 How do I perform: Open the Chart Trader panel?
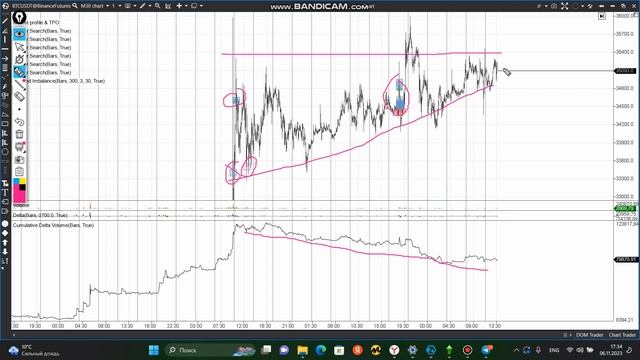622,335
